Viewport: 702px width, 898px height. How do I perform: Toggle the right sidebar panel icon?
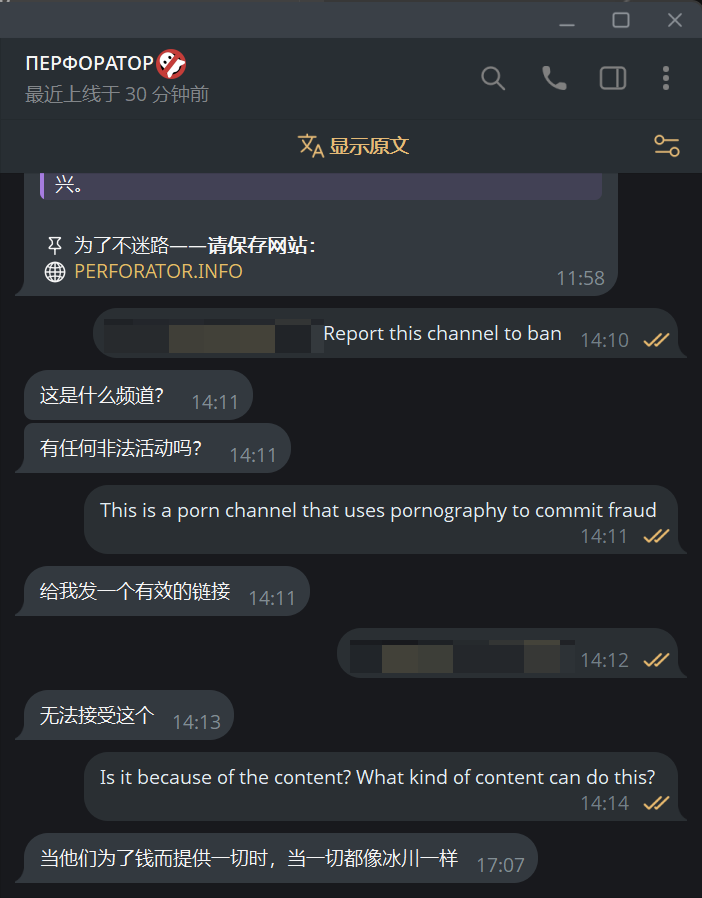pos(613,78)
